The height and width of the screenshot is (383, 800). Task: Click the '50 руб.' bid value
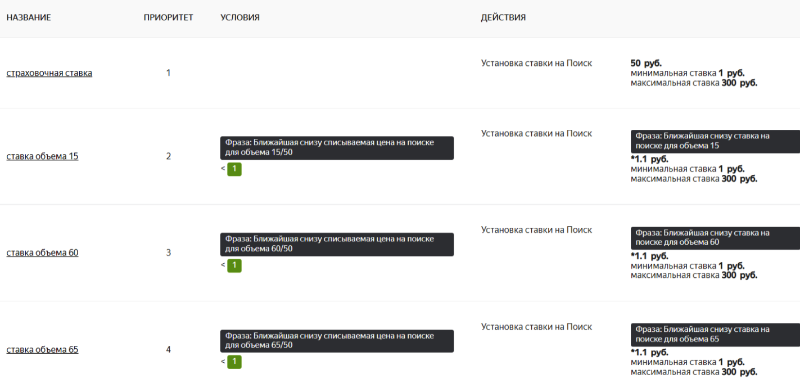pyautogui.click(x=646, y=64)
